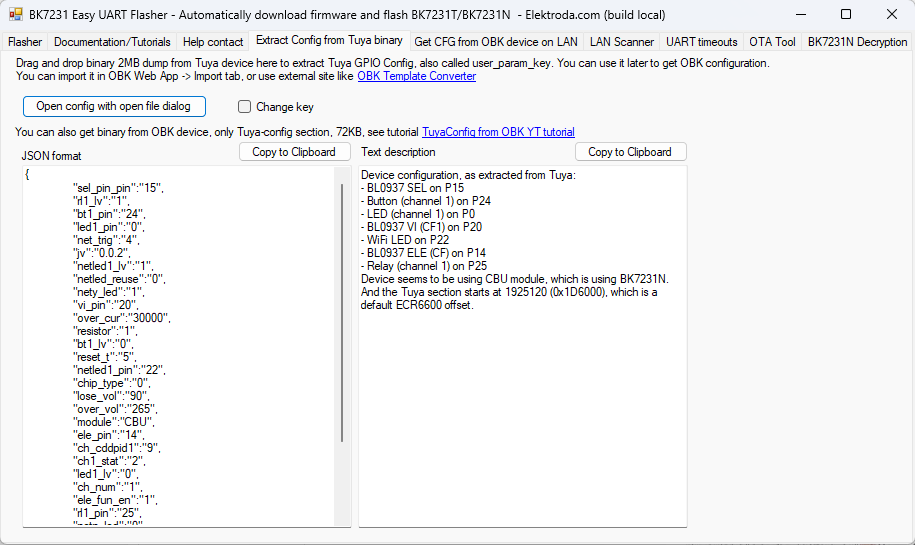
Task: Open the Help contact tab
Action: (212, 42)
